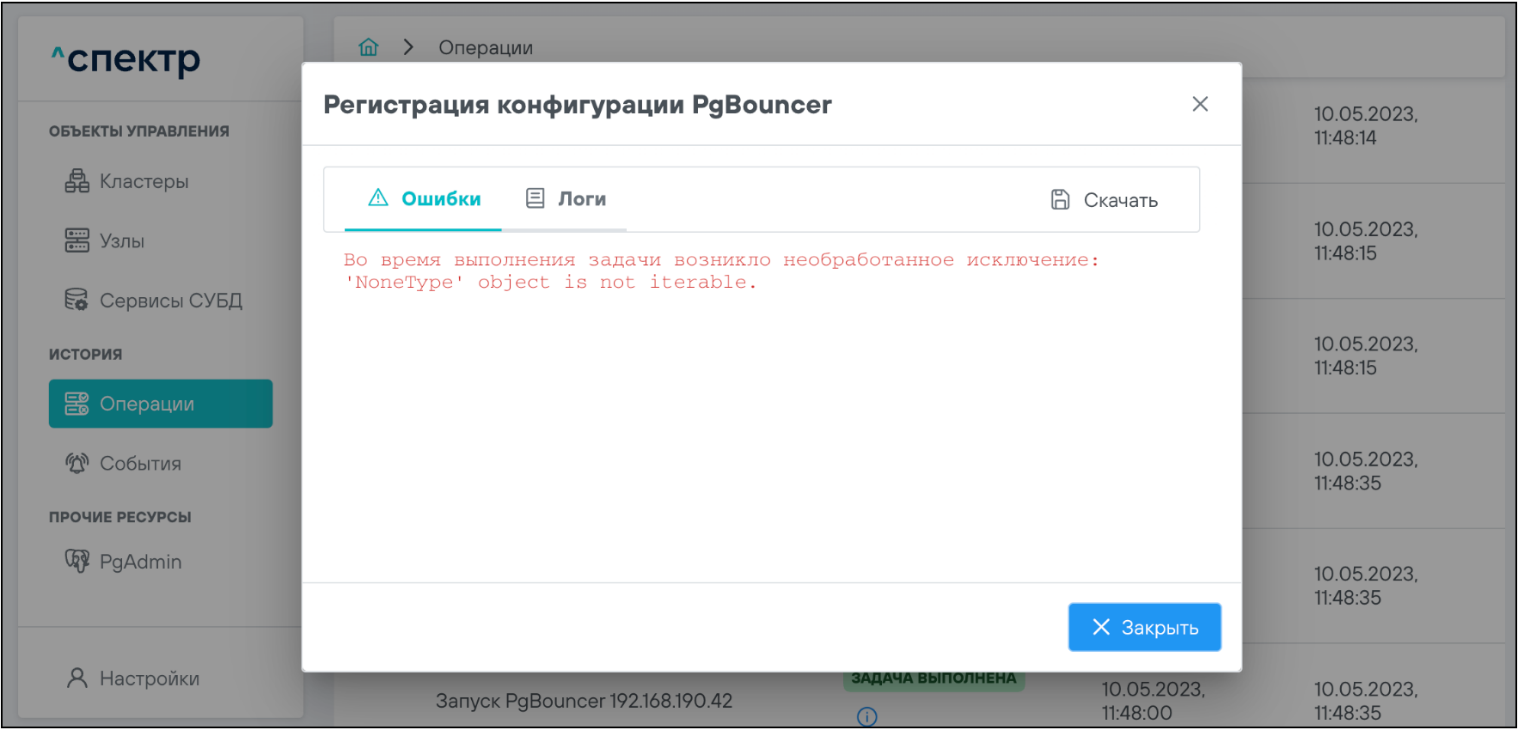Switch to the Логи tab
The height and width of the screenshot is (730, 1518).
(x=567, y=199)
